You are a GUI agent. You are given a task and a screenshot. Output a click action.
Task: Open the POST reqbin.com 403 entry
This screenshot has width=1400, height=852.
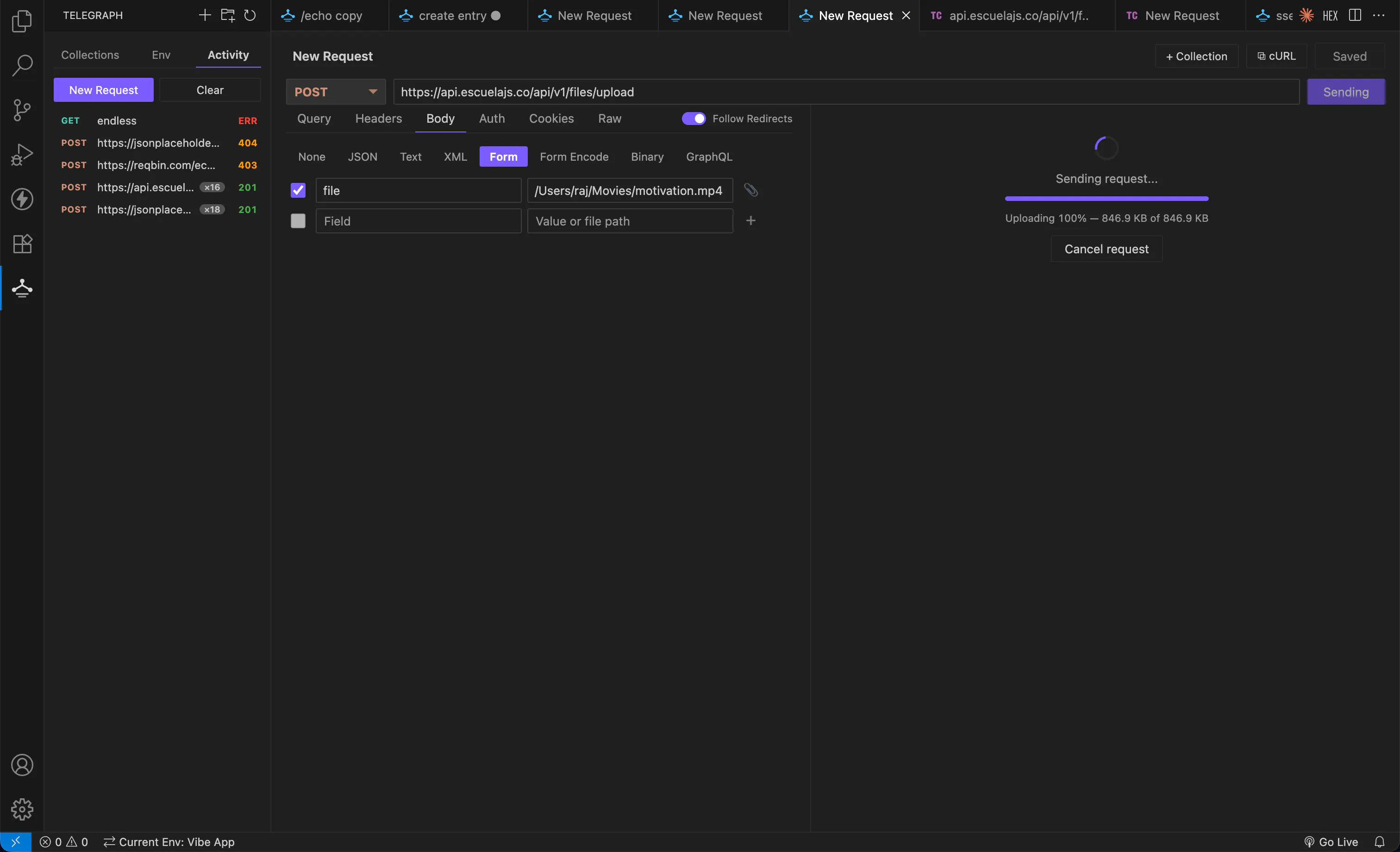158,165
